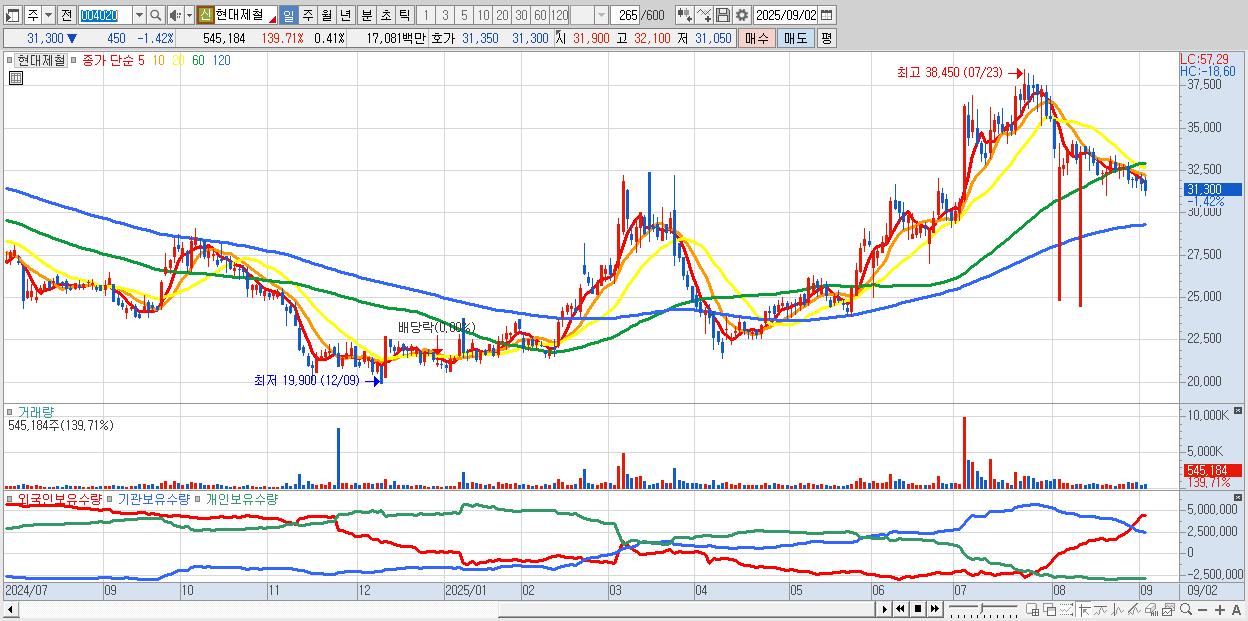Open the calendar date picker icon
The width and height of the screenshot is (1248, 621).
coord(826,15)
